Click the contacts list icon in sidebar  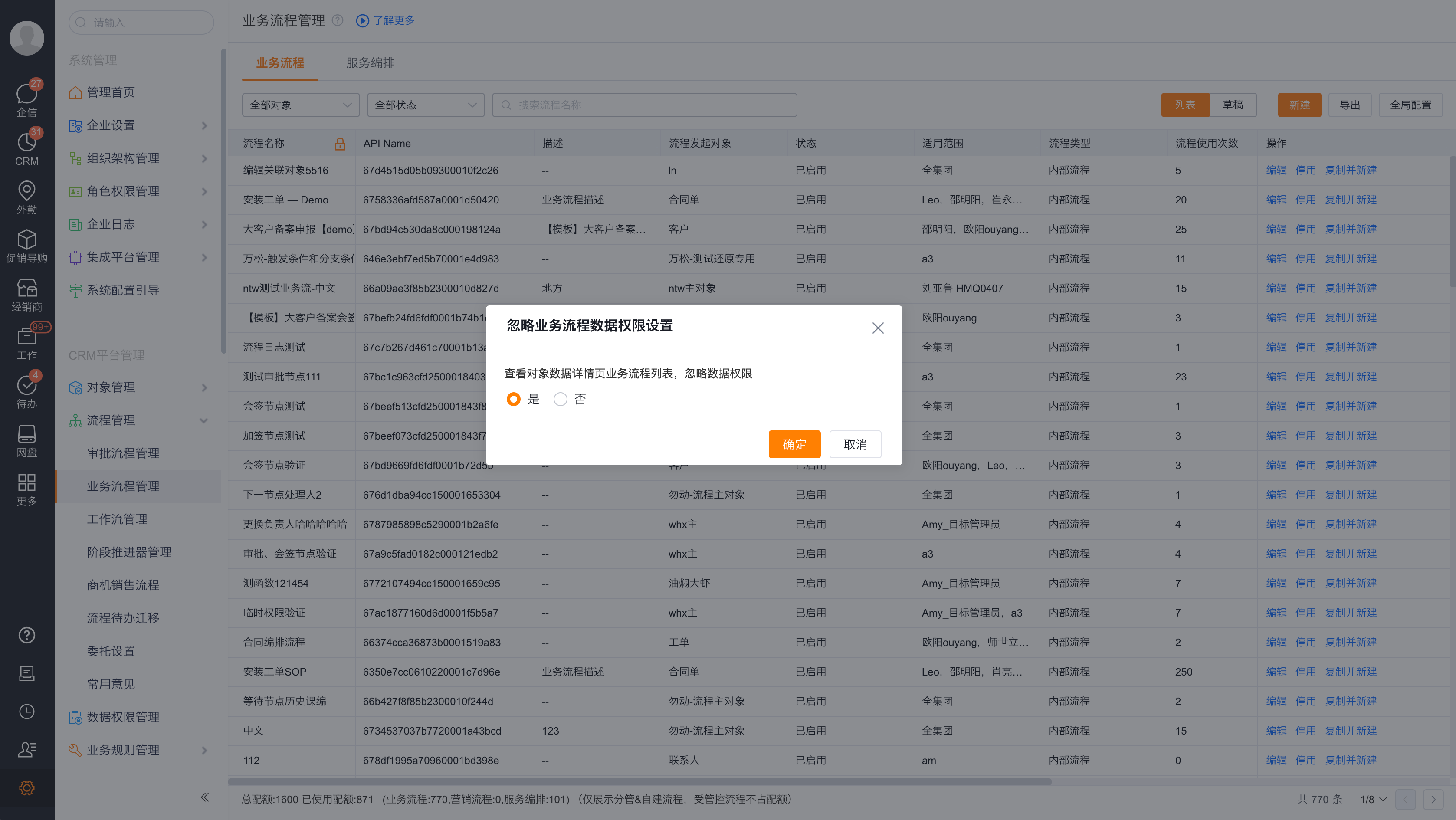pos(26,749)
